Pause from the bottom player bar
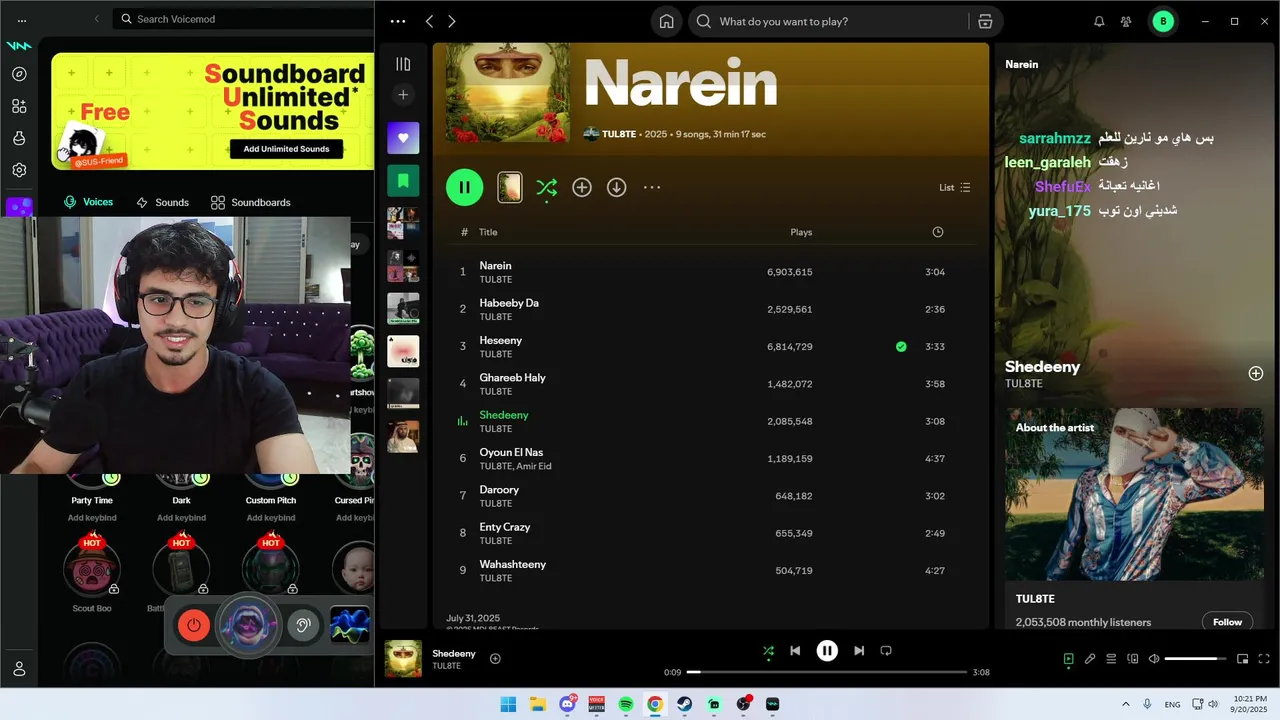Viewport: 1280px width, 720px height. [x=827, y=651]
